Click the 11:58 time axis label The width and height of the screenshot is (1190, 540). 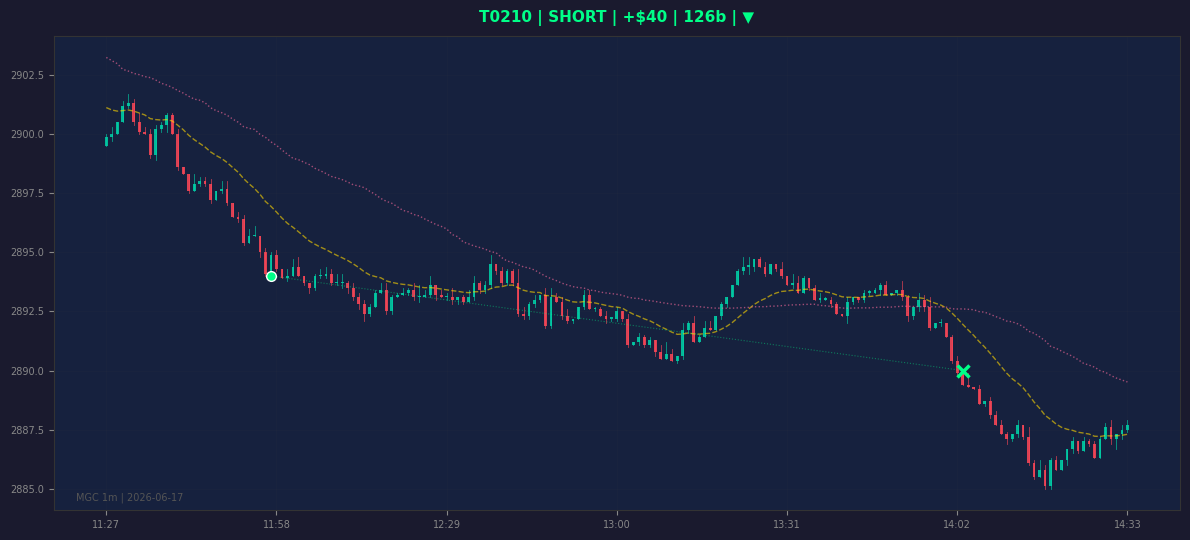pos(275,524)
